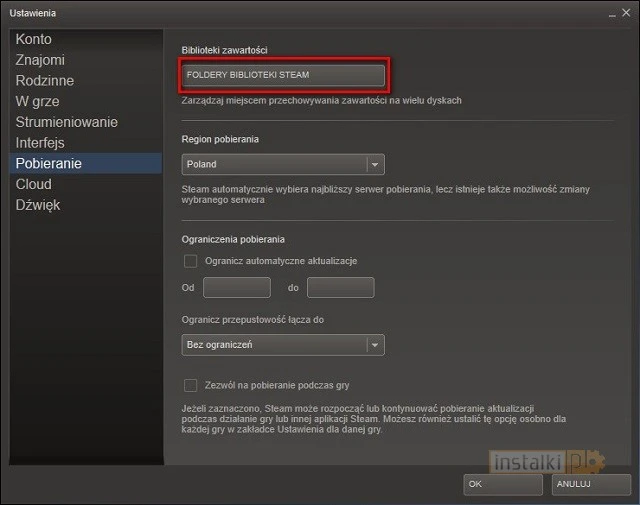
Task: Open the W grze section
Action: click(x=86, y=101)
